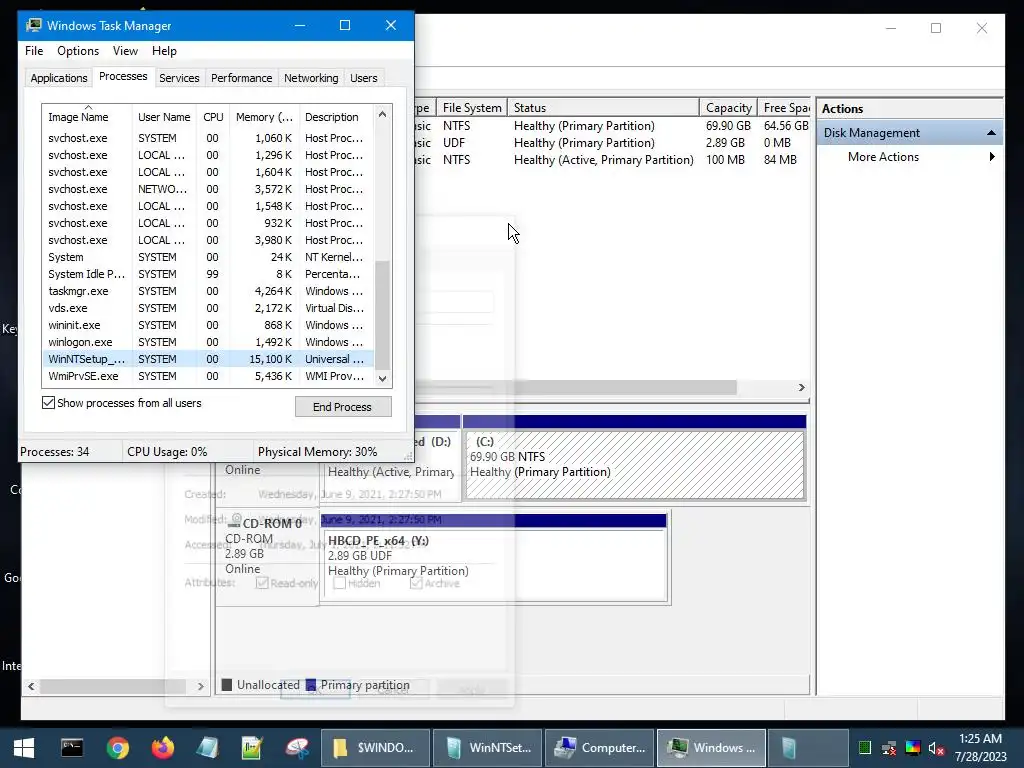Click the green CPU meter tray icon
The width and height of the screenshot is (1024, 768).
point(865,748)
